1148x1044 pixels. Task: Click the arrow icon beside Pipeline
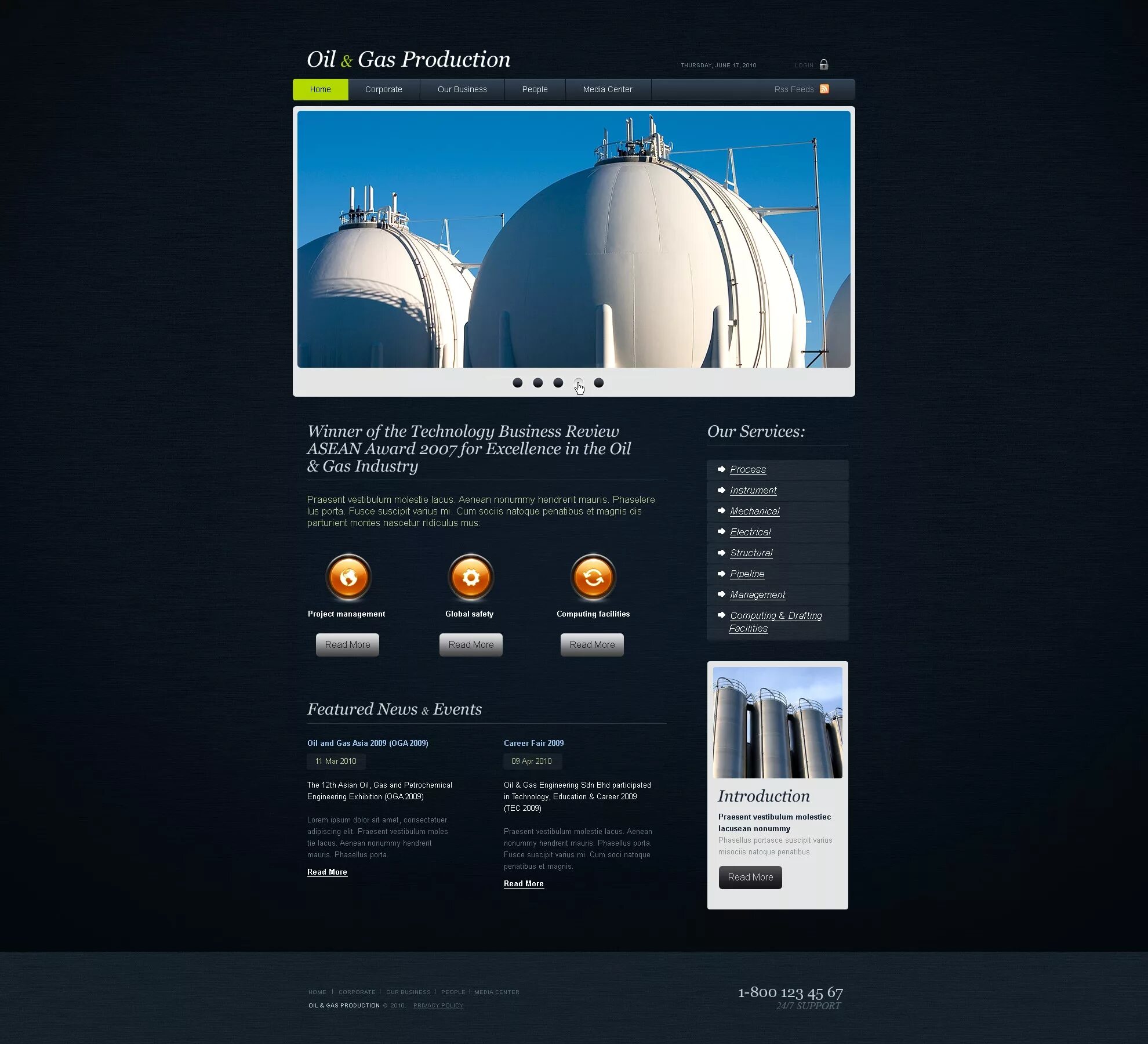(x=721, y=574)
